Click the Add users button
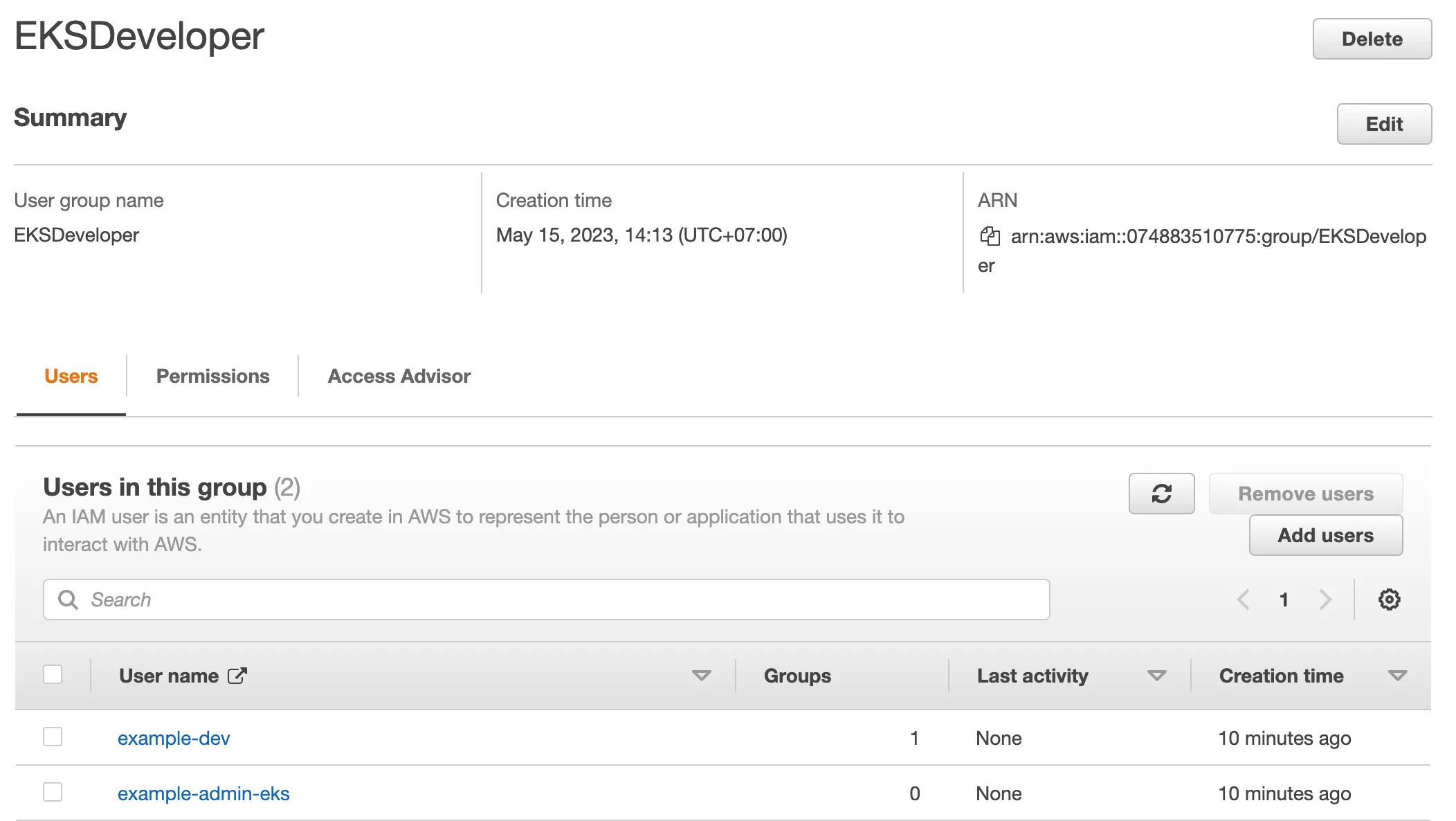The width and height of the screenshot is (1456, 821). point(1325,535)
